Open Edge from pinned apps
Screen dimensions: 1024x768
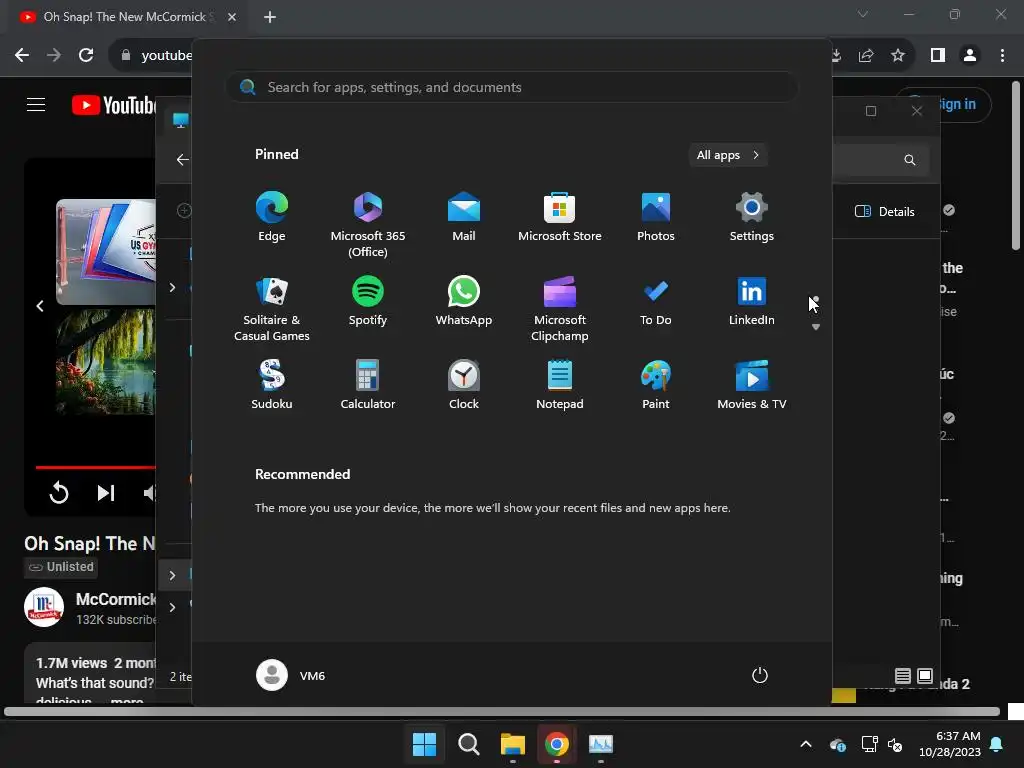(x=272, y=218)
